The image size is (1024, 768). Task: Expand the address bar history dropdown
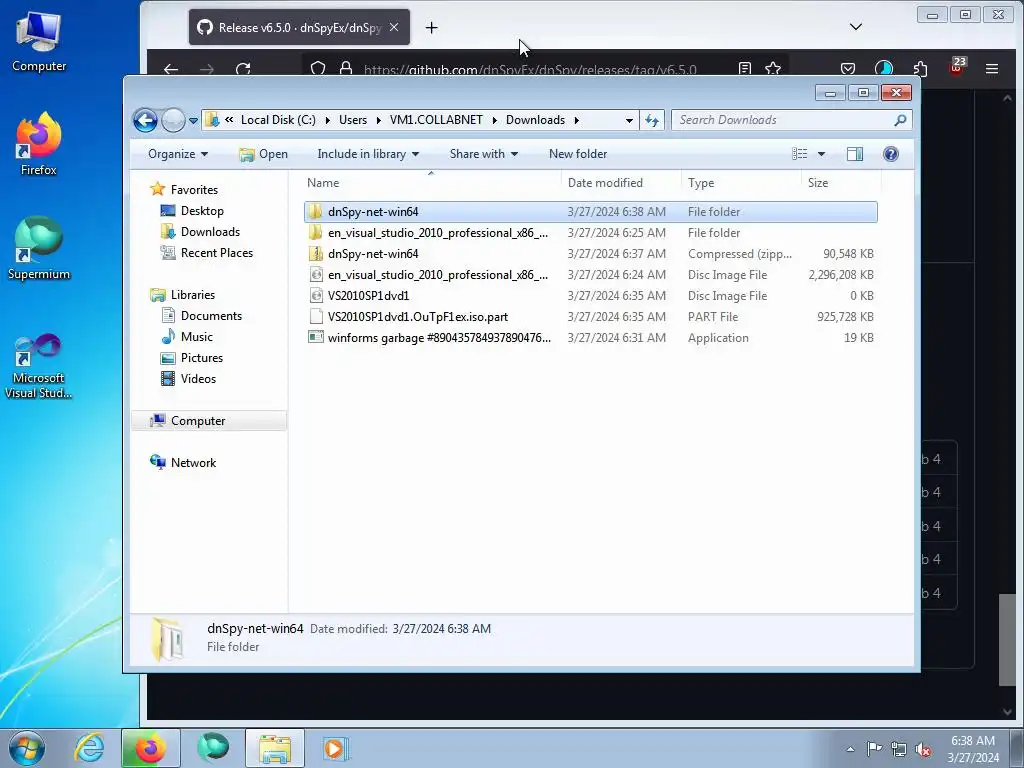[x=629, y=120]
